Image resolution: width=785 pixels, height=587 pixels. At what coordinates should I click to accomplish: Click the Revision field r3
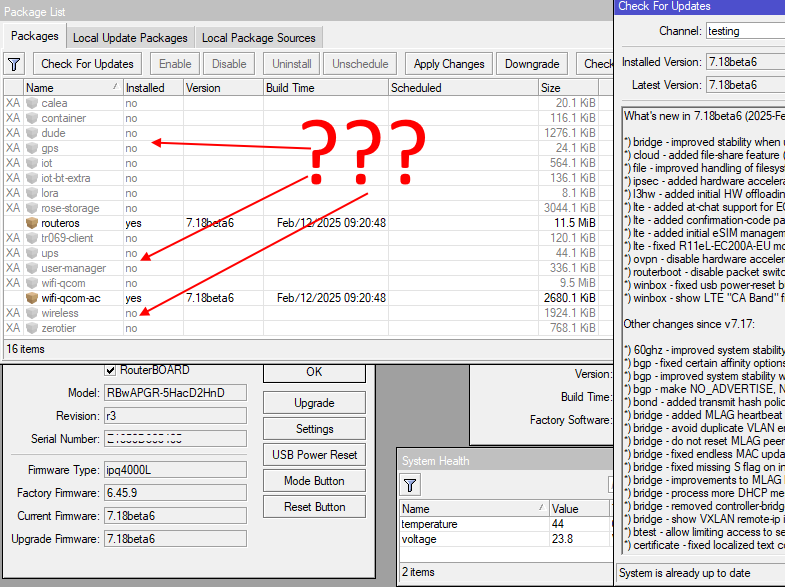175,416
